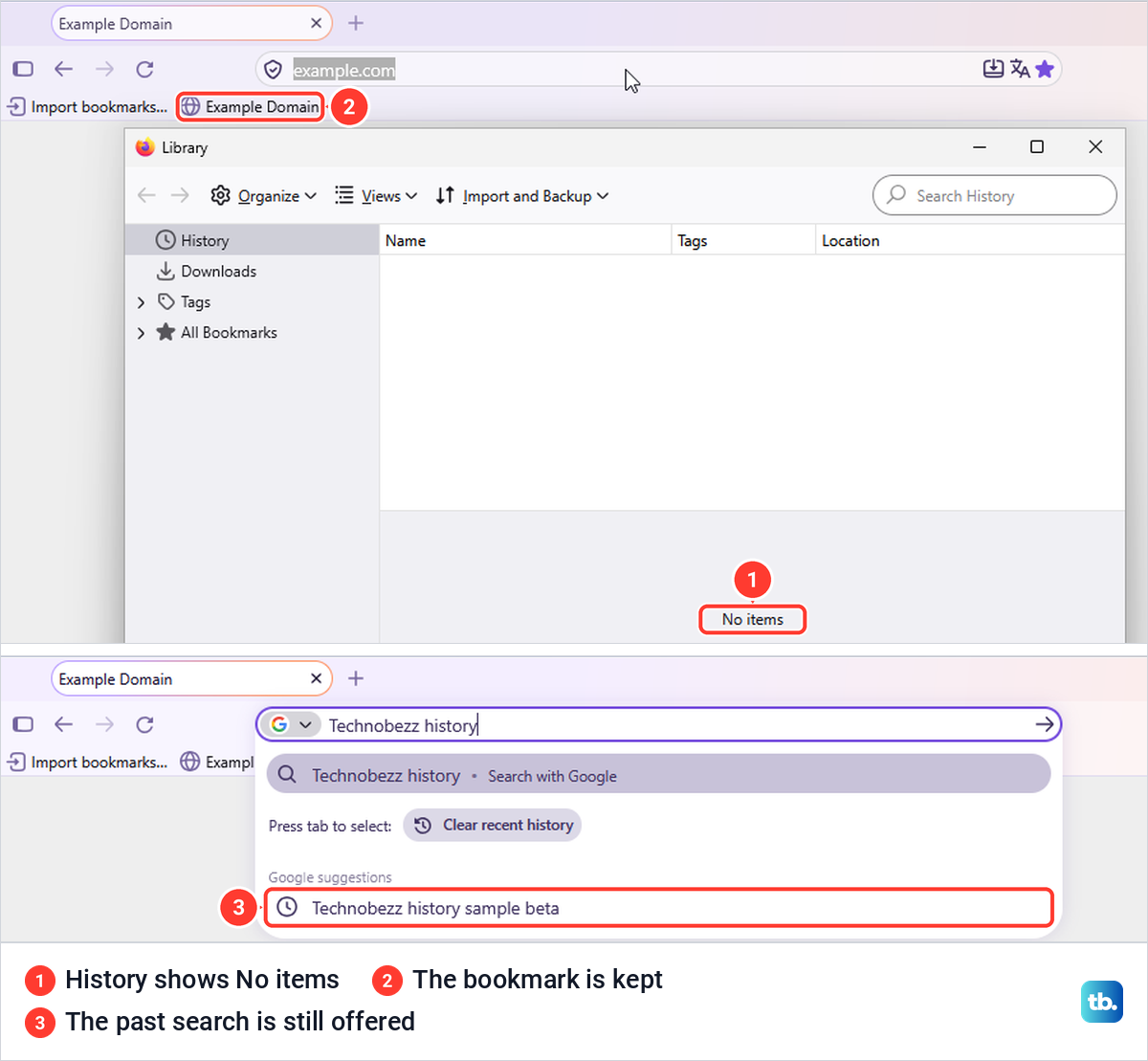The height and width of the screenshot is (1061, 1148).
Task: Sort by Tags column header
Action: coord(743,240)
